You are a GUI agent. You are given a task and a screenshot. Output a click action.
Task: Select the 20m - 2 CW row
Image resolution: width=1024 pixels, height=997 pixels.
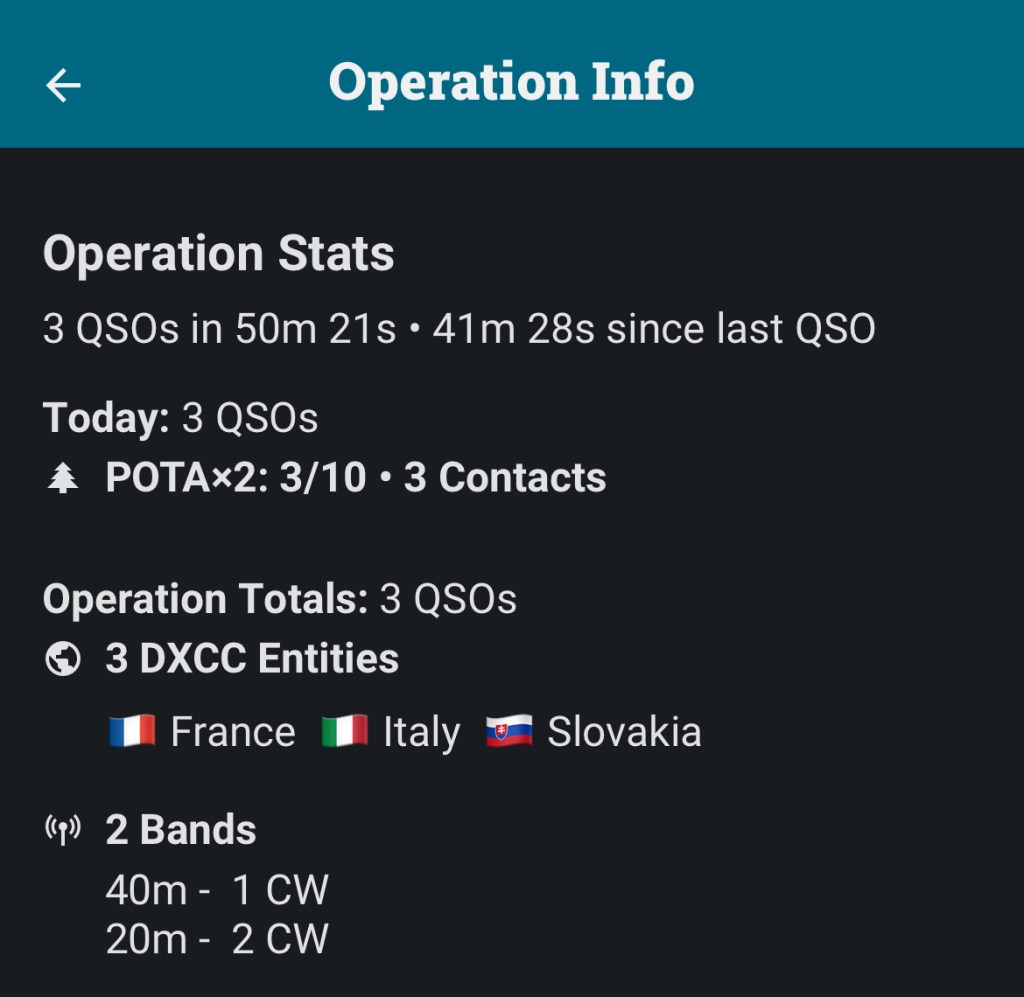tap(217, 940)
